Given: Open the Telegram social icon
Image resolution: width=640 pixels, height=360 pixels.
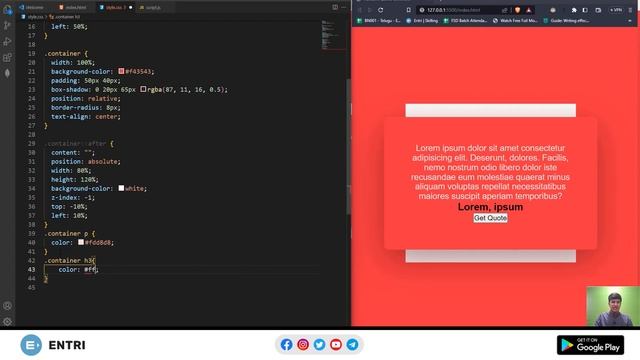Looking at the screenshot, I should (x=352, y=344).
